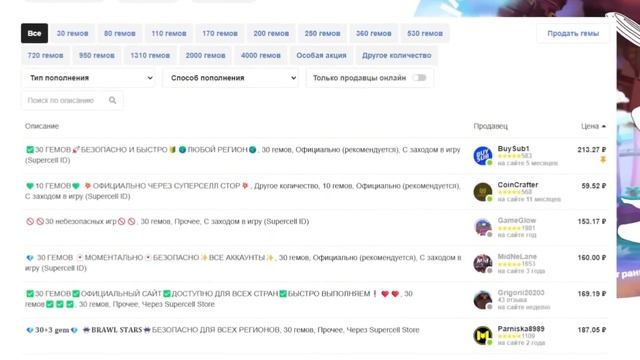Open Parniska8989 seller profile link
Screen dimensions: 640x360
coord(520,329)
